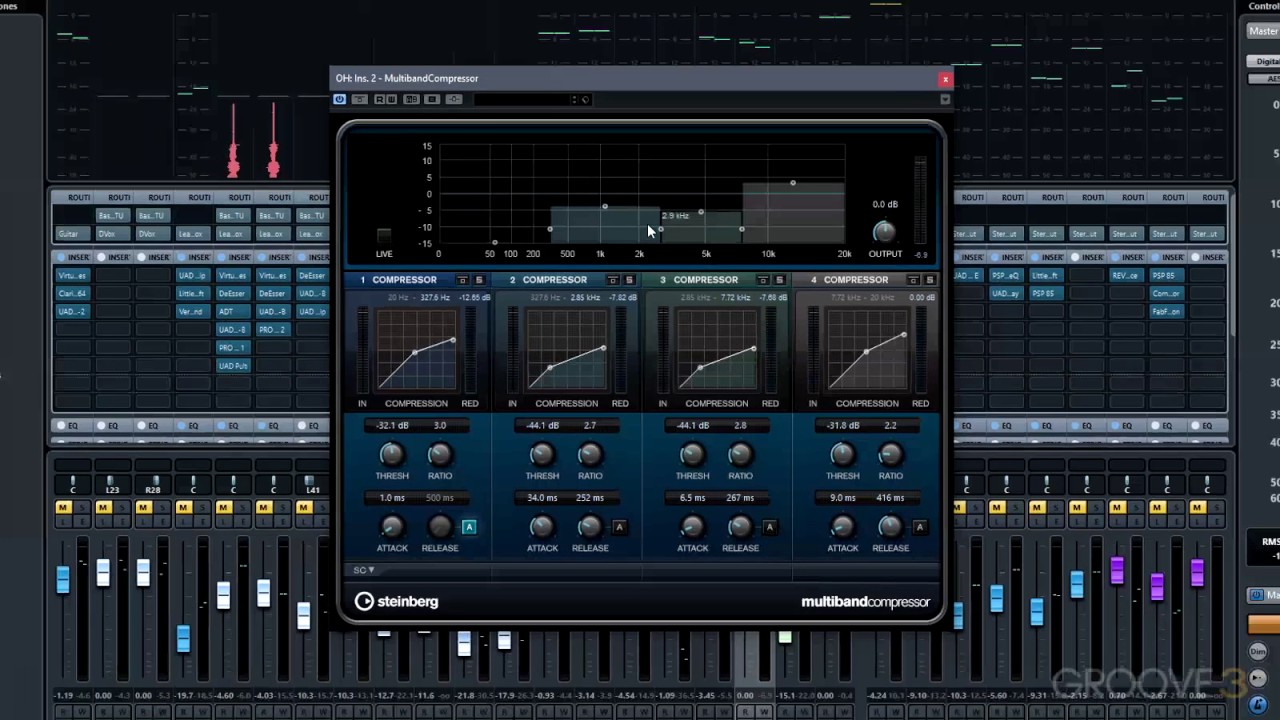
Task: Toggle the plugin power/activate button in MultibandCompressor toolbar
Action: click(340, 99)
